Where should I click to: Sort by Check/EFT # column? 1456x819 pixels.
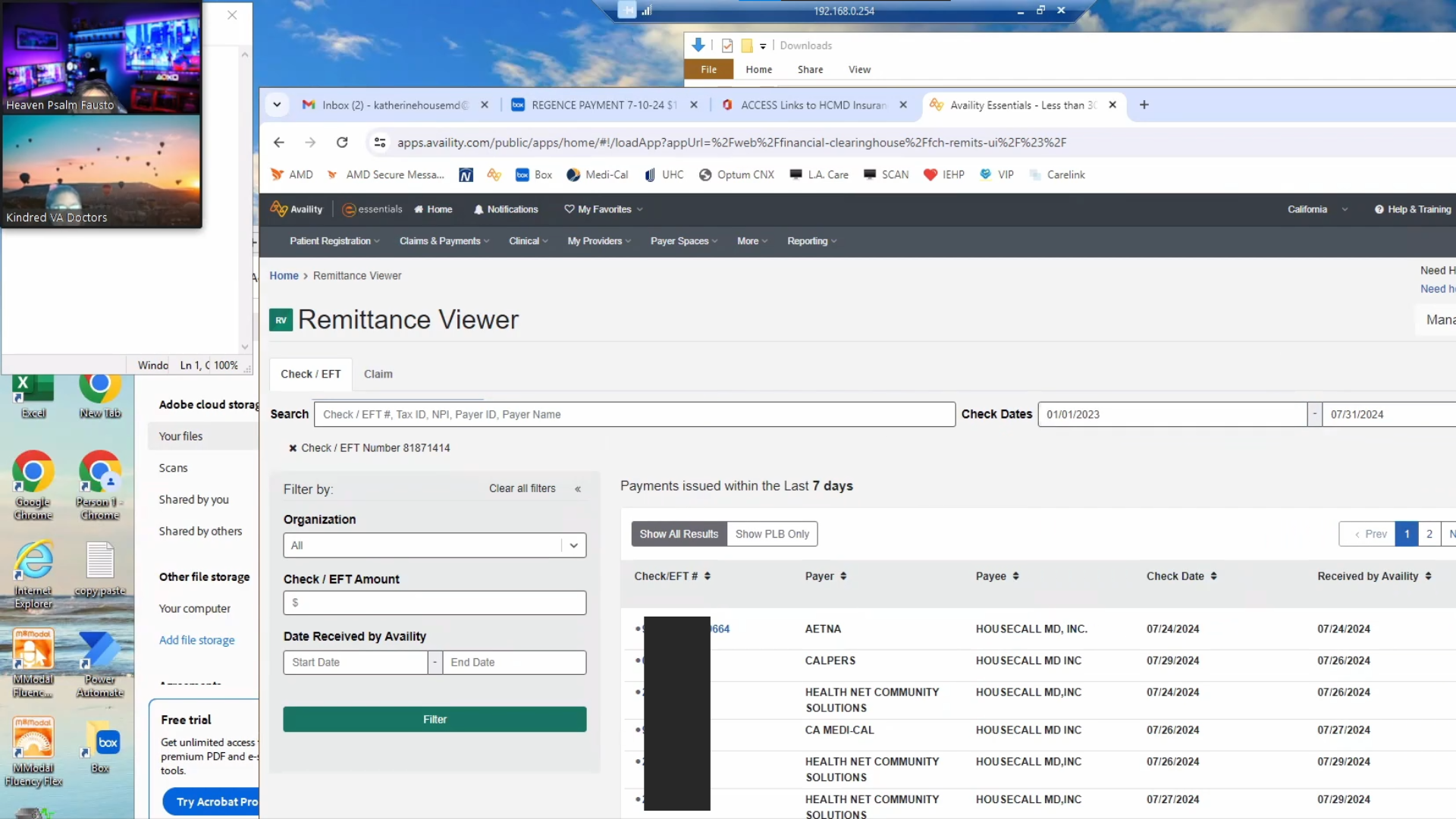(708, 576)
